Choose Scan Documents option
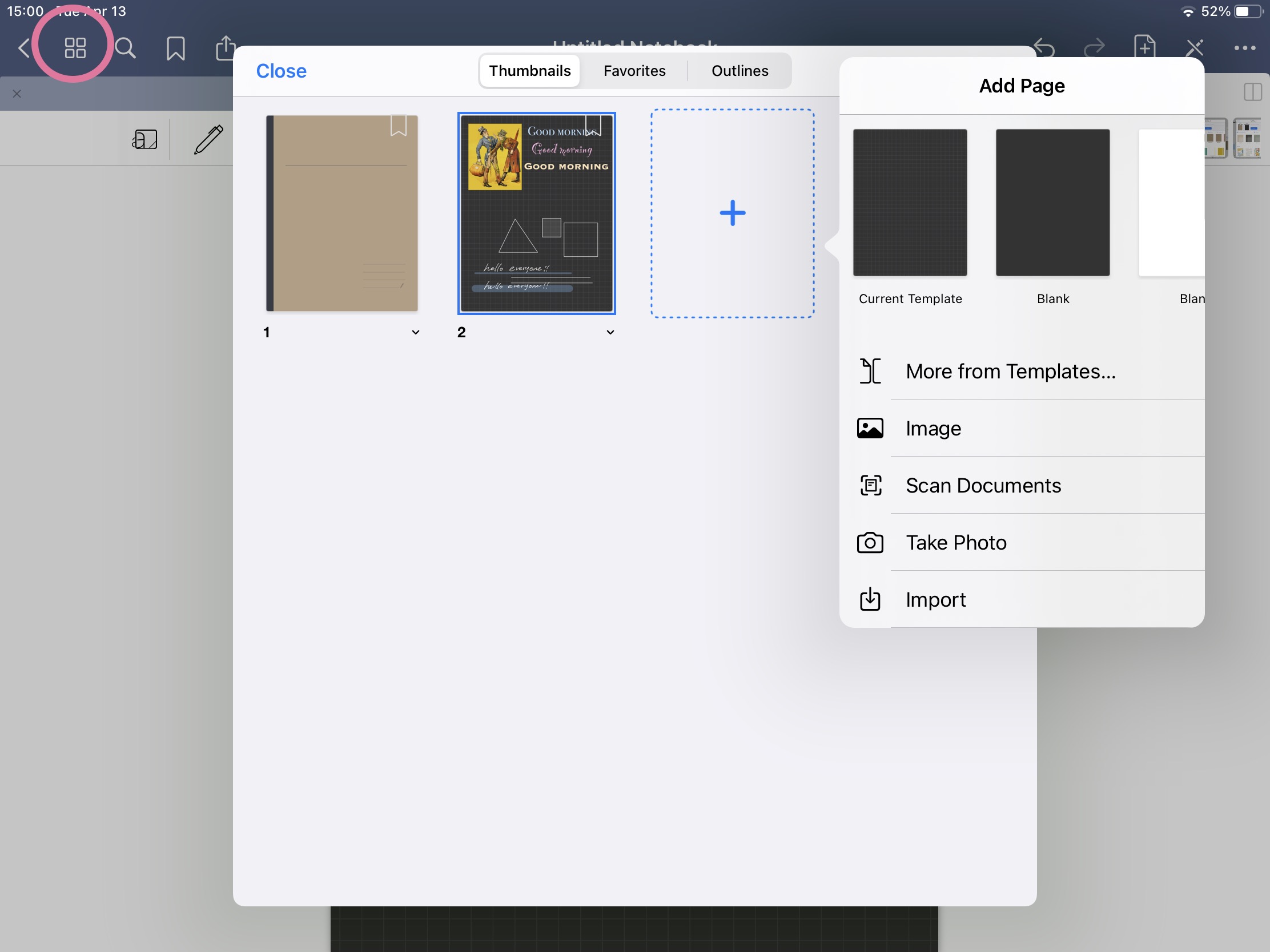The height and width of the screenshot is (952, 1270). (x=983, y=486)
